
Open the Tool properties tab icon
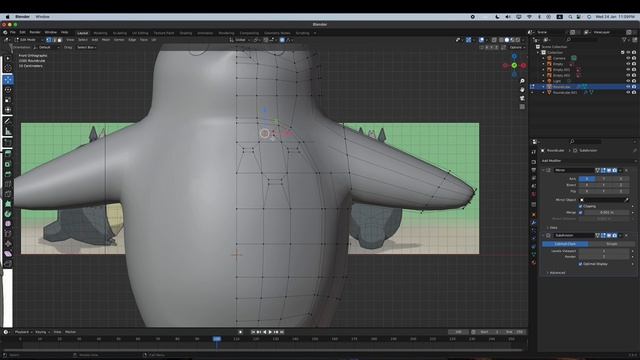tap(533, 152)
